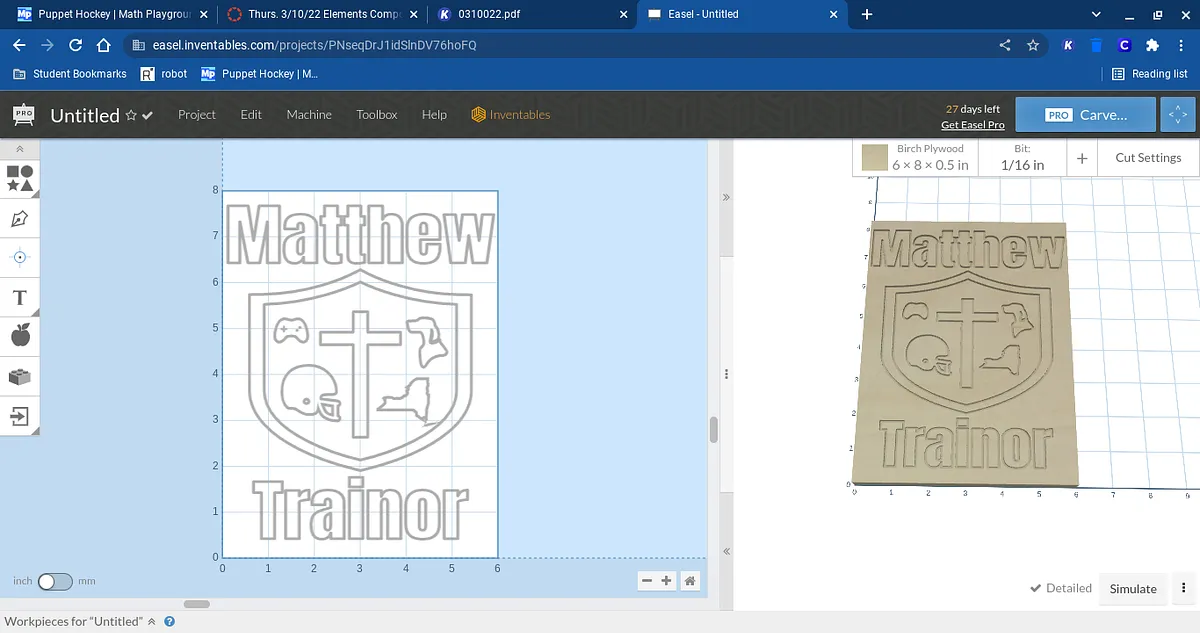Click the canvas vertical scrollbar

click(713, 430)
